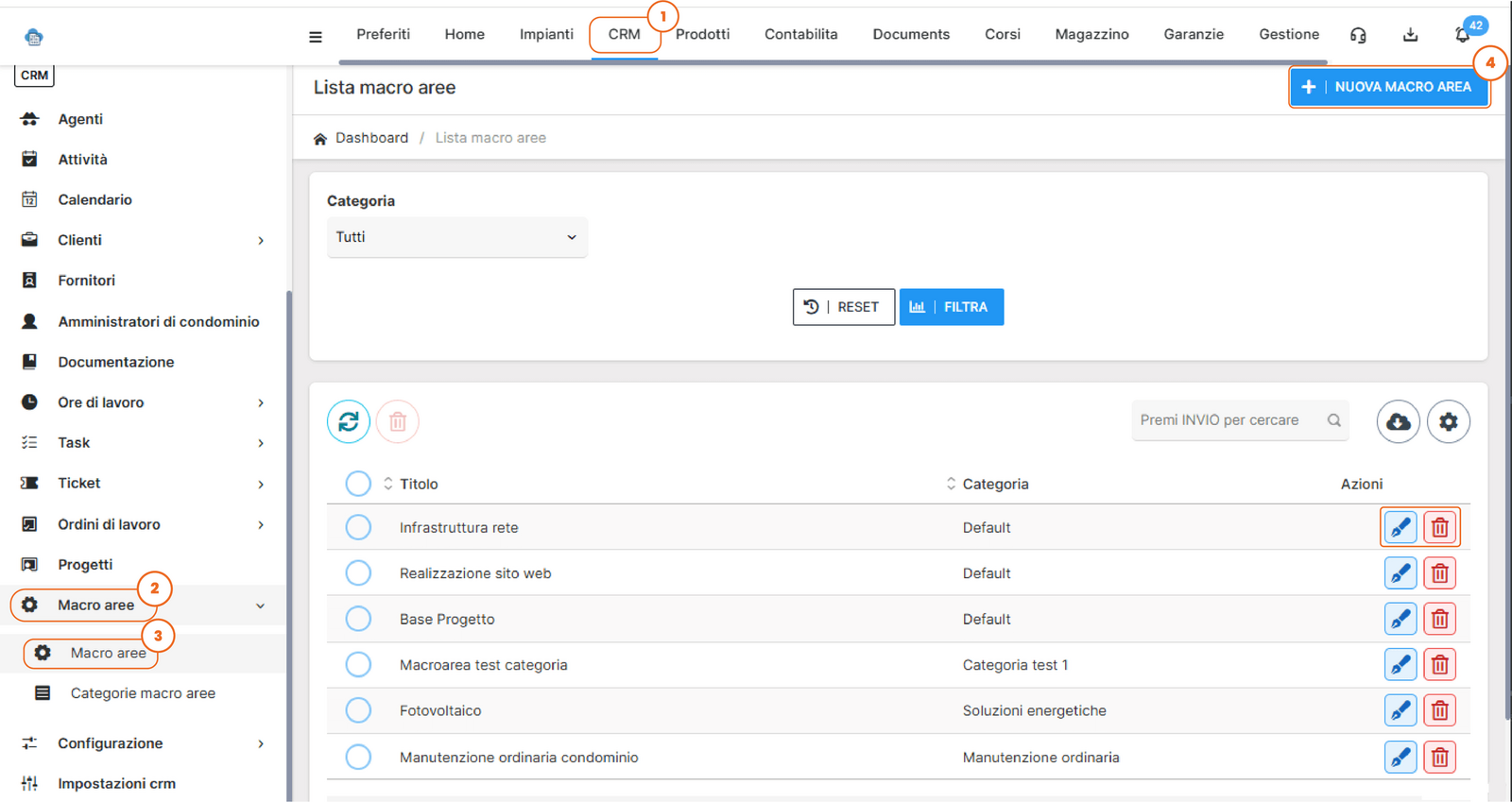Toggle the hamburger menu icon
Viewport: 1512px width, 802px height.
point(316,37)
